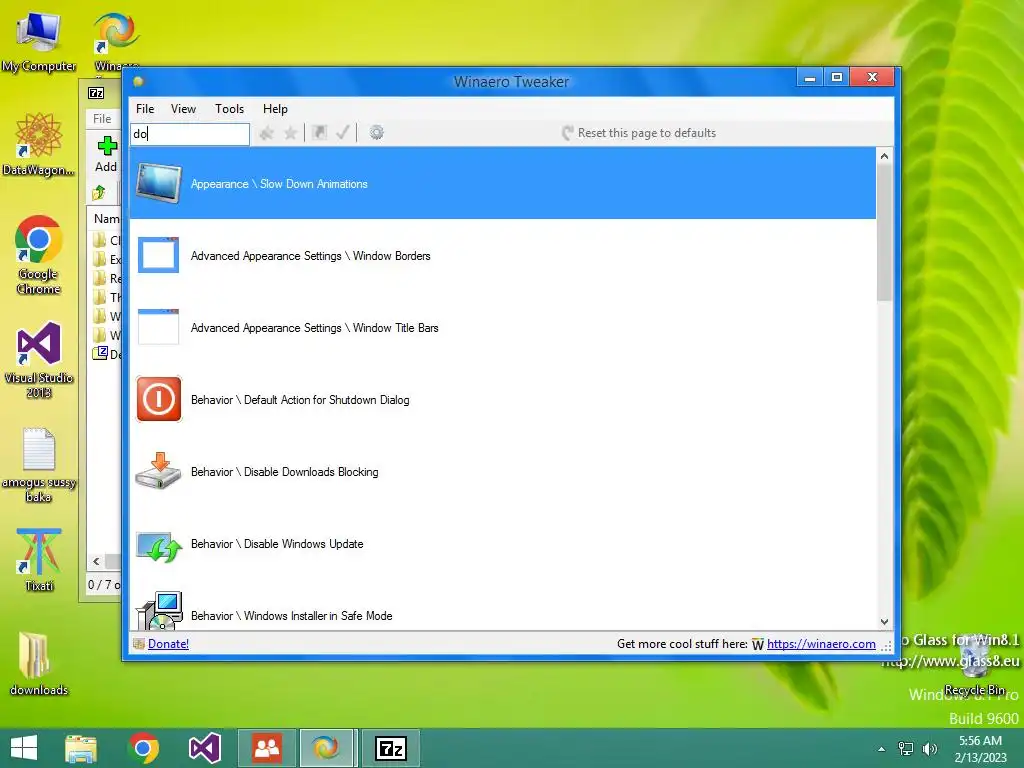The image size is (1024, 768).
Task: Click the Windows Installer in Safe Mode icon
Action: 159,611
